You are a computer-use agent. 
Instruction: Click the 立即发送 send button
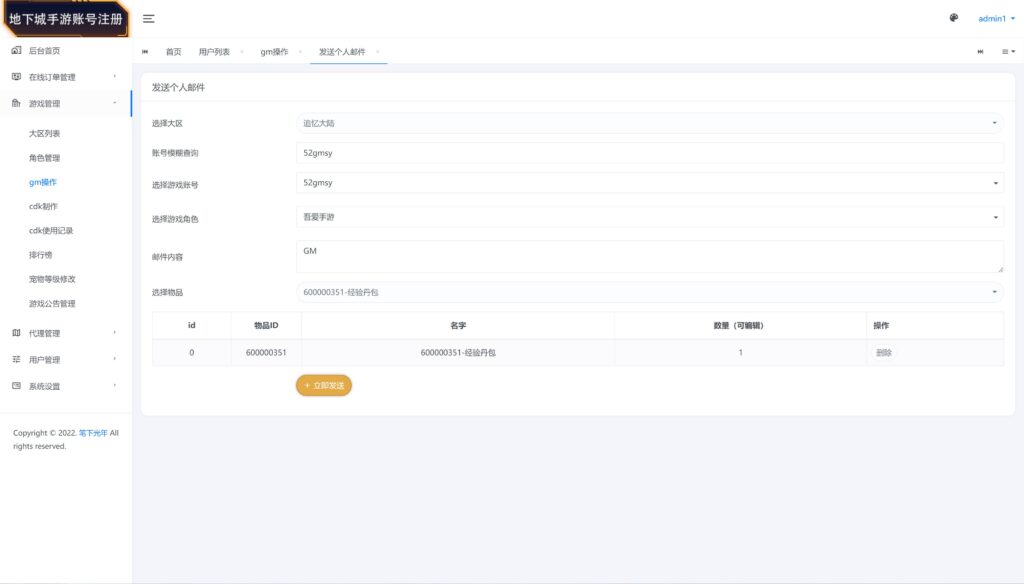point(323,385)
